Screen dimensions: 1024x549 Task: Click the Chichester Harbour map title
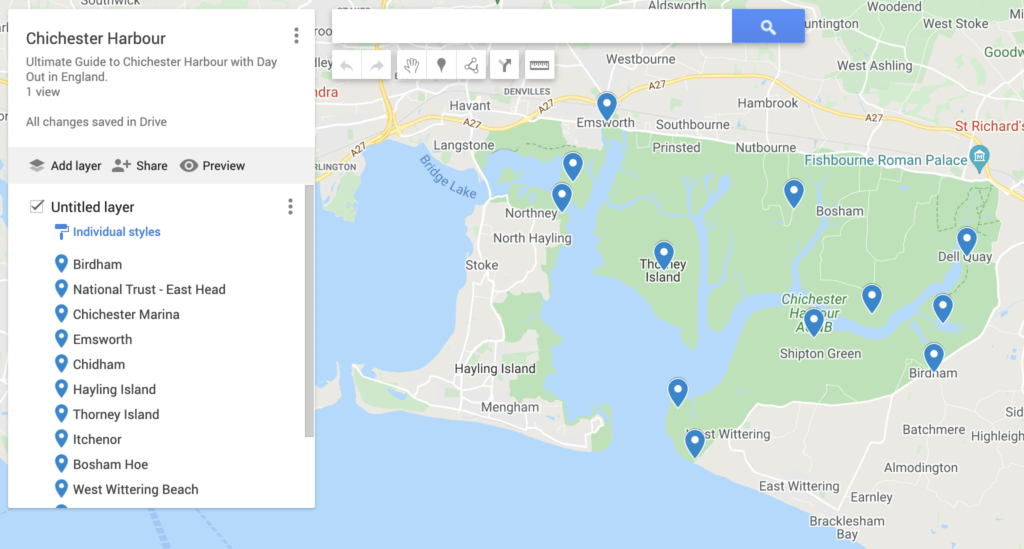[95, 39]
